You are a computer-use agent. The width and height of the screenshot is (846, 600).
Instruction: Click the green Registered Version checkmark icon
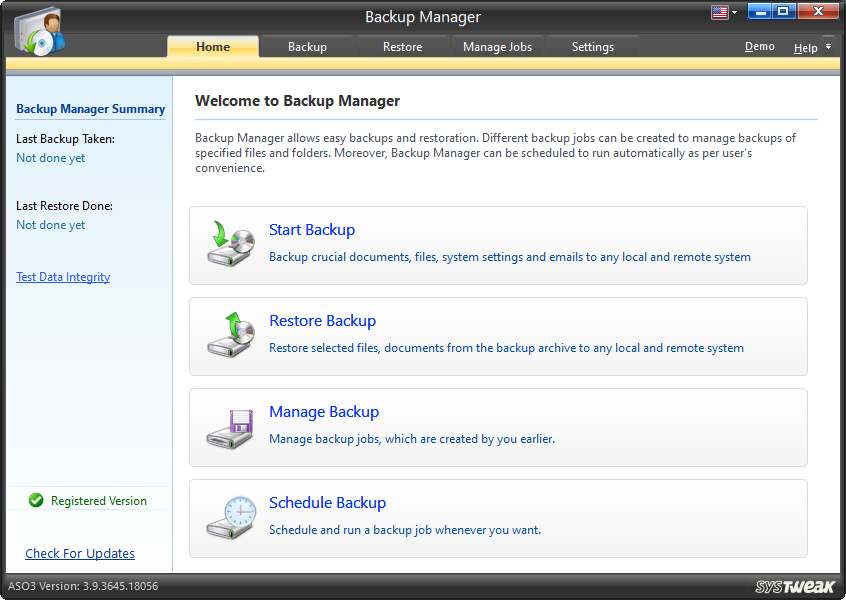tap(36, 500)
